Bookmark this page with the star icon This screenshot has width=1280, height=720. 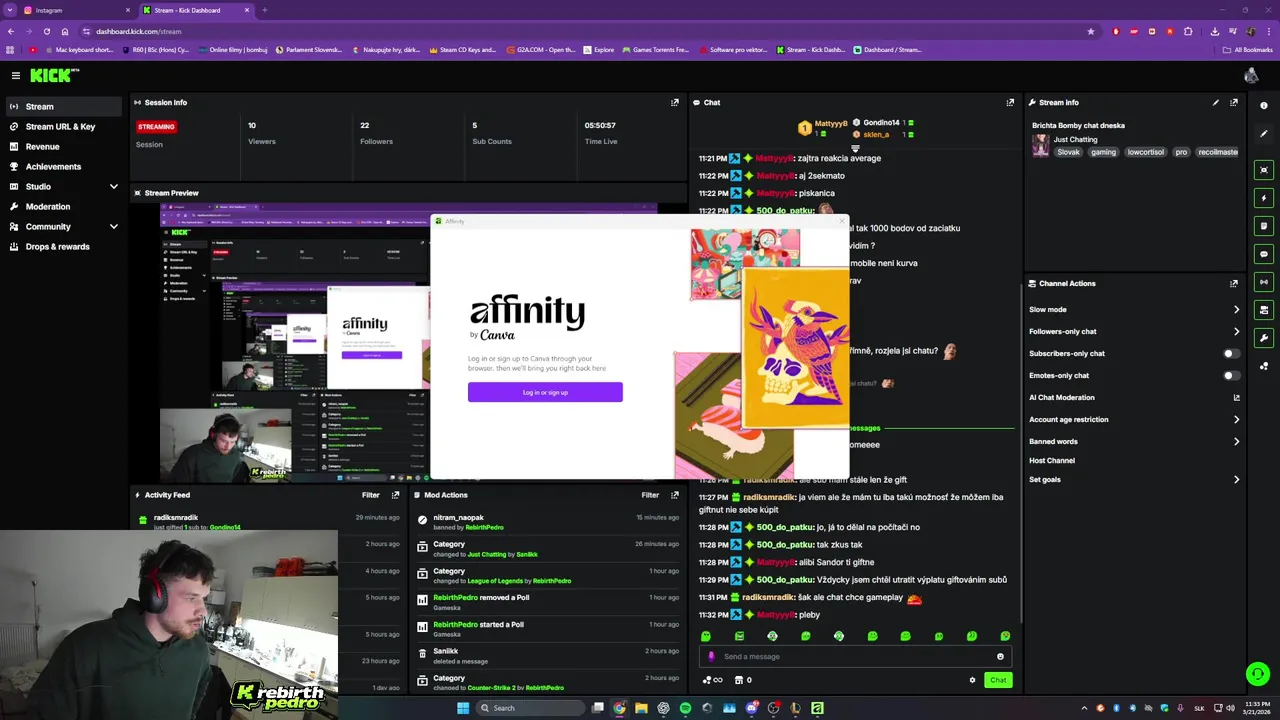click(x=1090, y=31)
